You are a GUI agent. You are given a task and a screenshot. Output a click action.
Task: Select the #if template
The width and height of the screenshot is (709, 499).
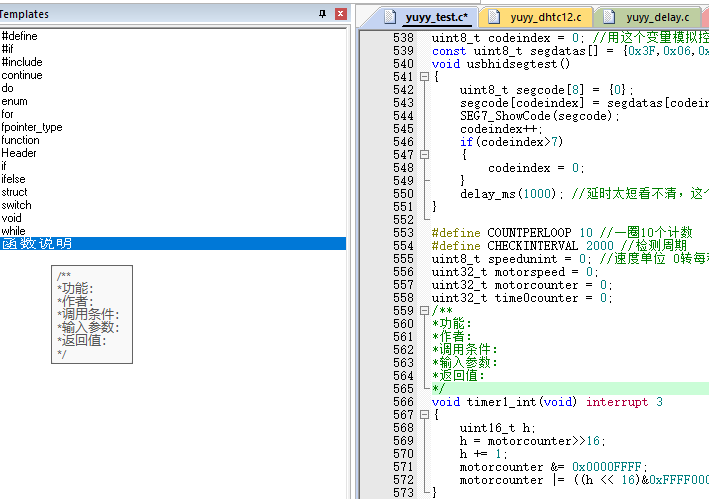pyautogui.click(x=173, y=49)
